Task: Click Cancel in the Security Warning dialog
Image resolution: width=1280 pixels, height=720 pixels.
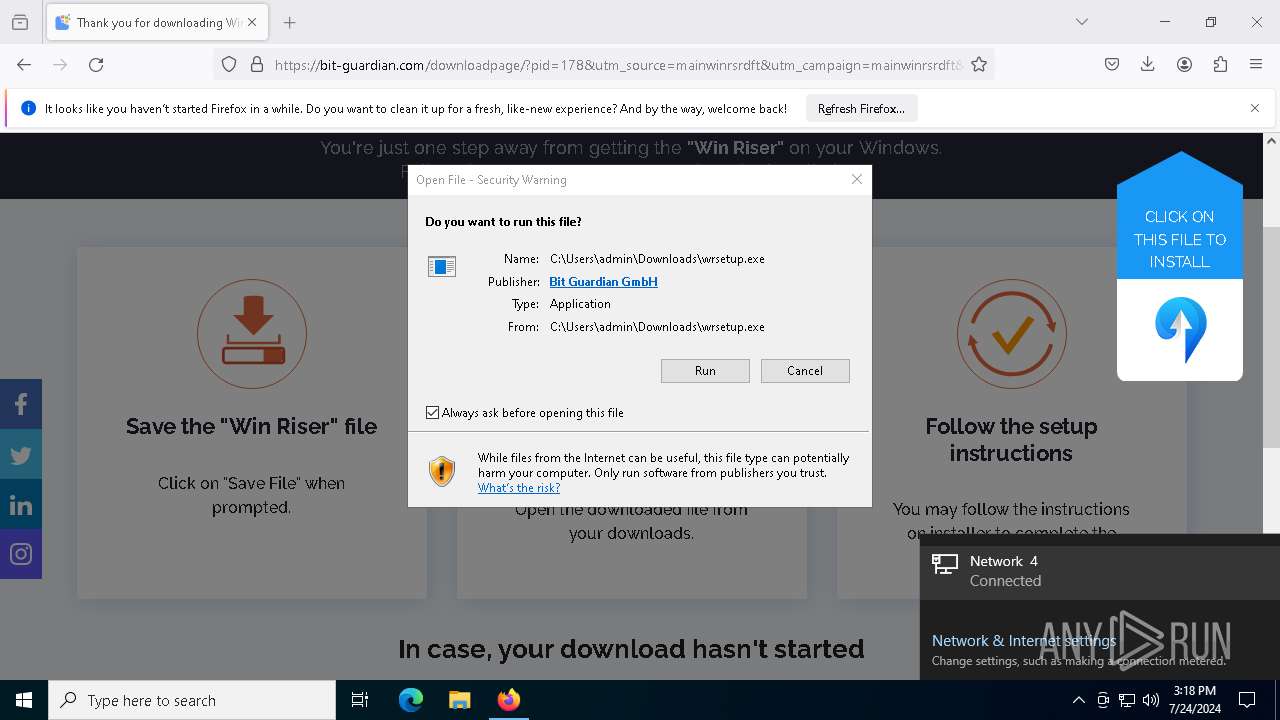Action: [805, 371]
